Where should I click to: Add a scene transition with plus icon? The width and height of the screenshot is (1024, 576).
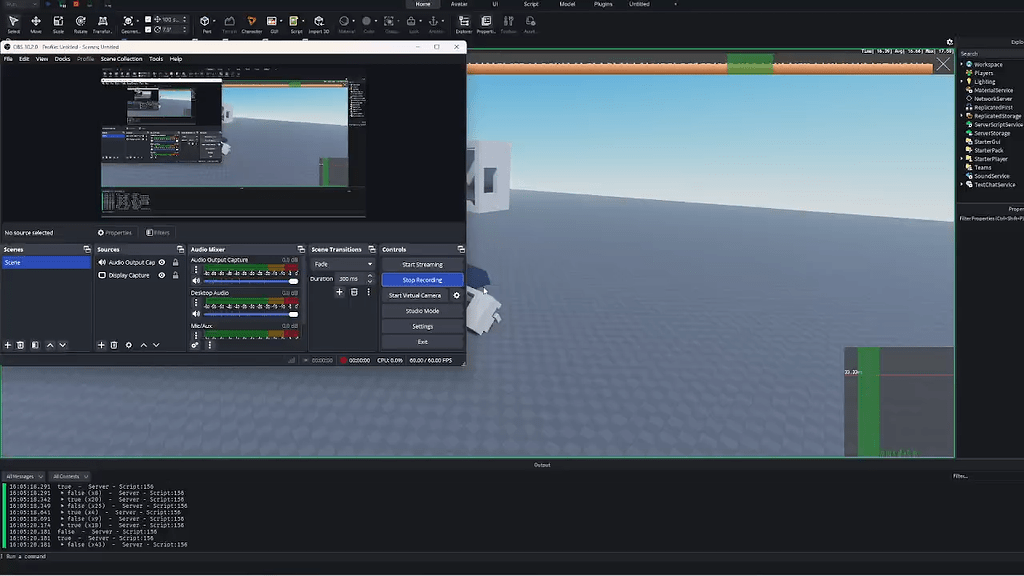[x=339, y=292]
